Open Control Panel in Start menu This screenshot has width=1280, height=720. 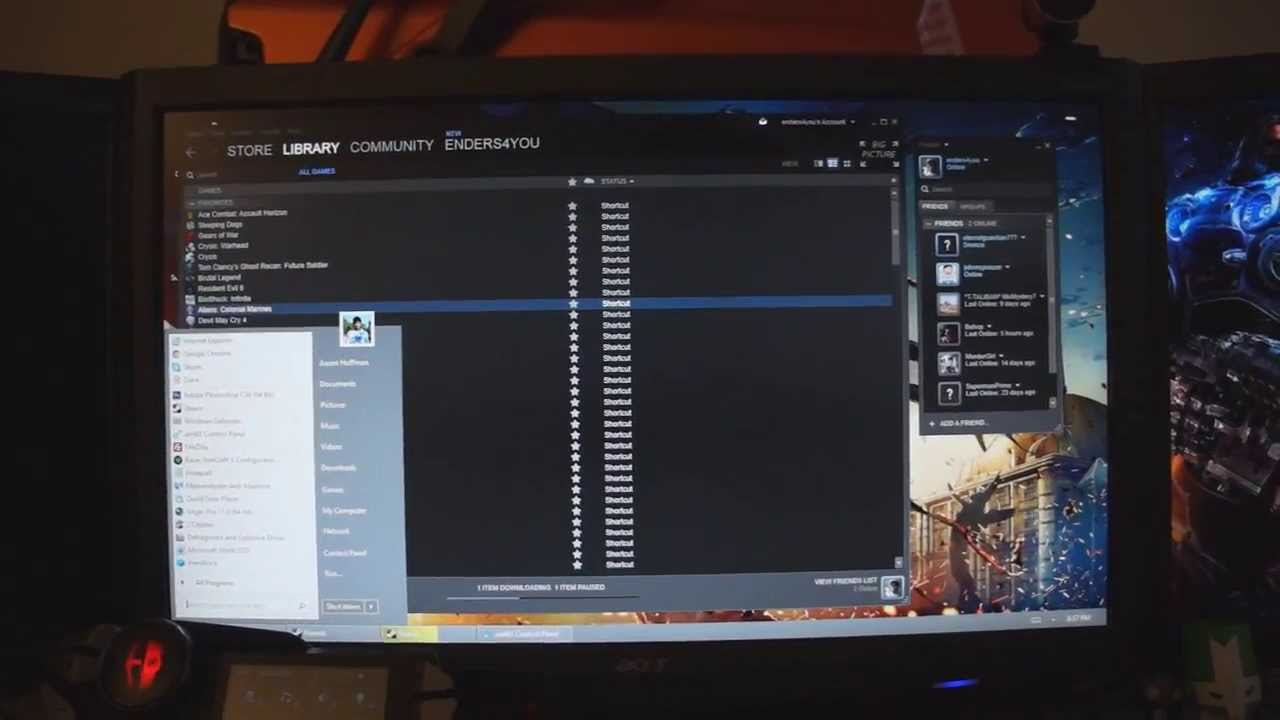tap(344, 553)
